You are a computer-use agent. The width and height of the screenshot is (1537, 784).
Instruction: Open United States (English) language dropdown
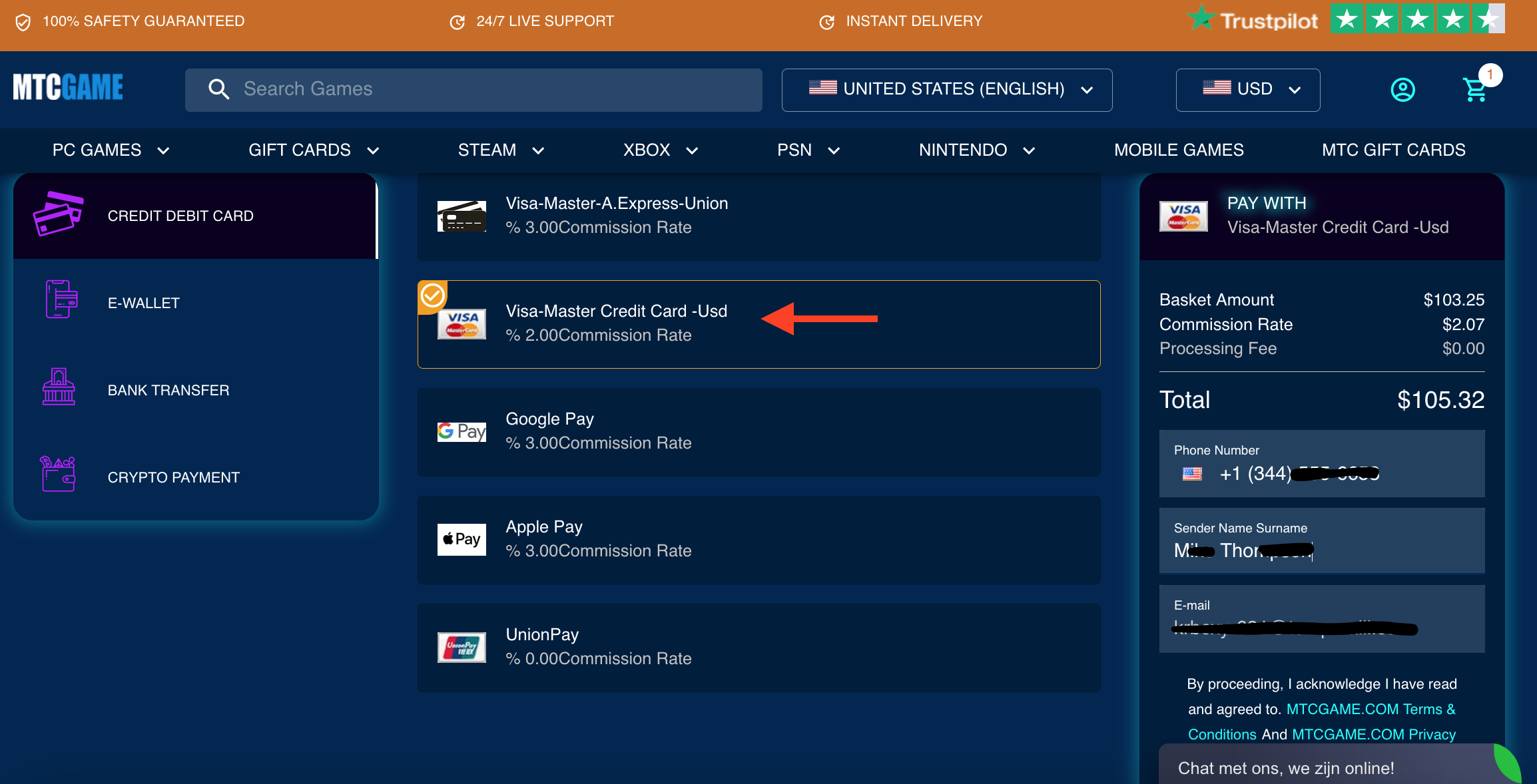(946, 90)
